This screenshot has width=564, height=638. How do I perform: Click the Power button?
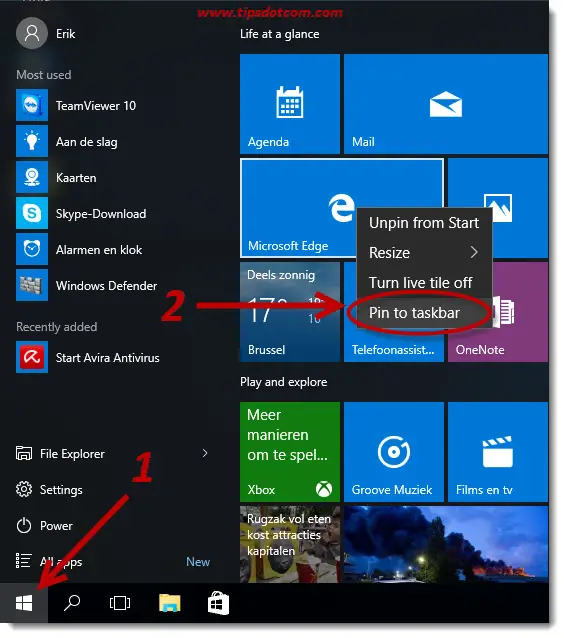pos(56,526)
